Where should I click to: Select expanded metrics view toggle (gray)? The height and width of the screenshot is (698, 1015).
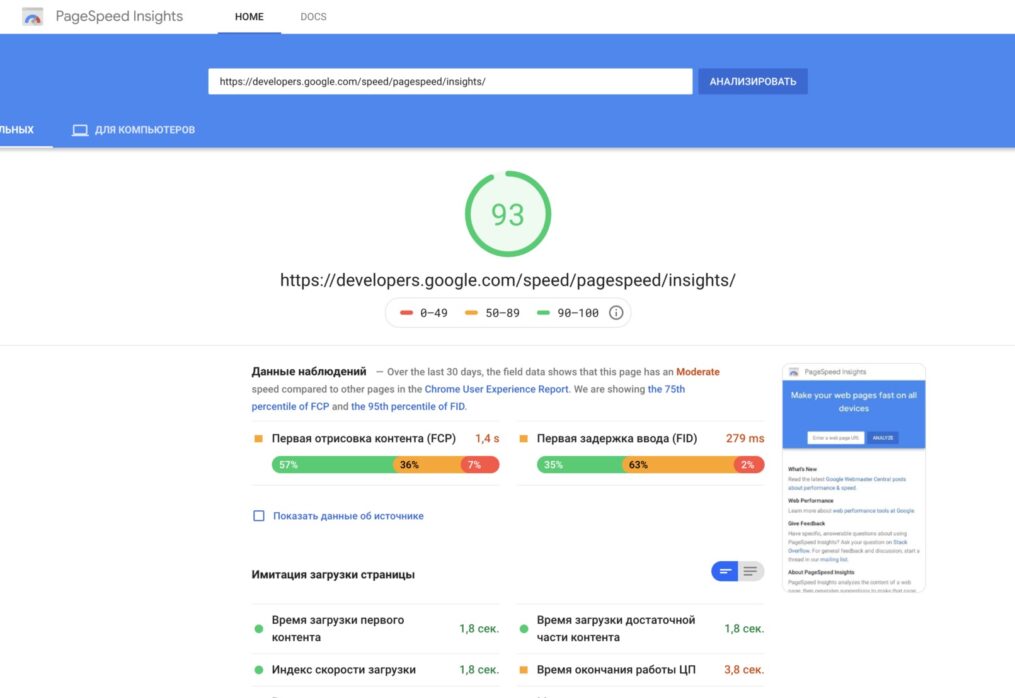click(751, 571)
